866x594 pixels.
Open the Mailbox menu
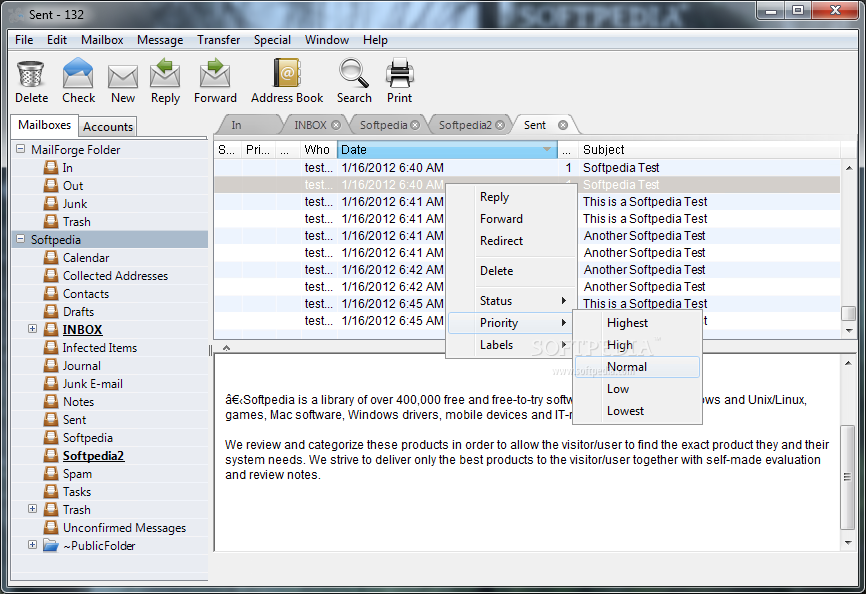(x=102, y=40)
